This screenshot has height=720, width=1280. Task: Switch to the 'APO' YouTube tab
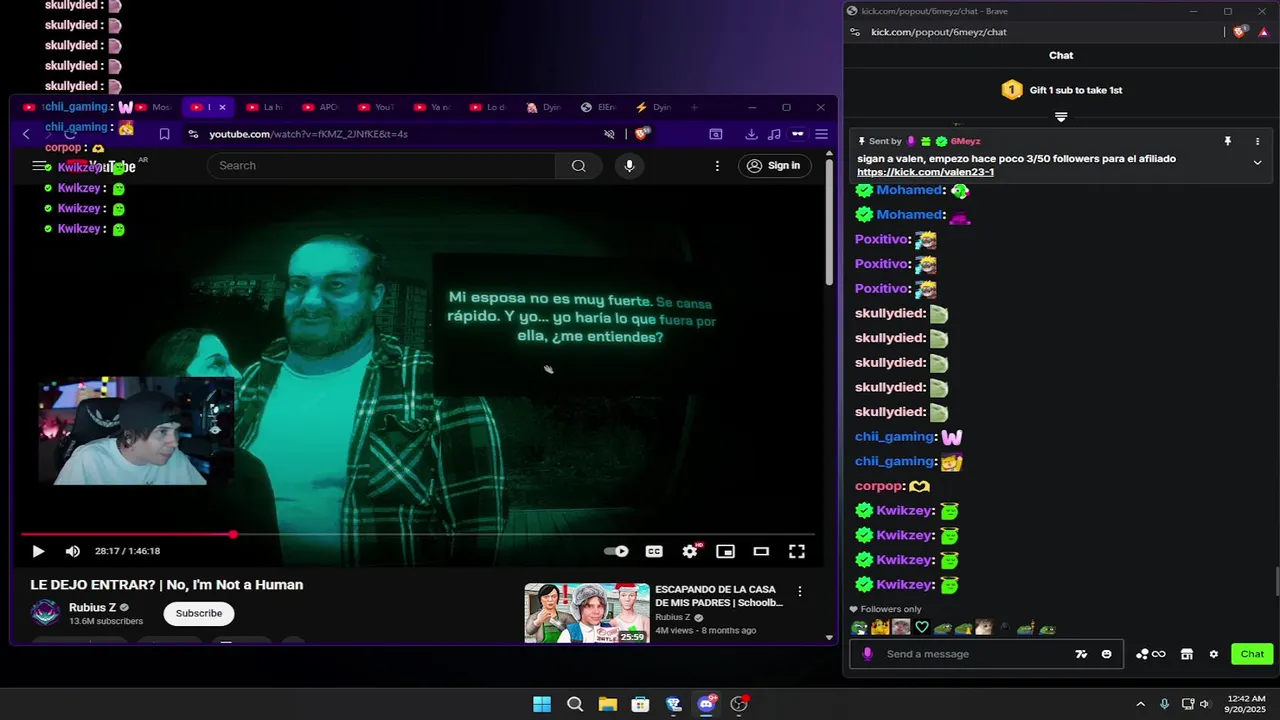[320, 107]
